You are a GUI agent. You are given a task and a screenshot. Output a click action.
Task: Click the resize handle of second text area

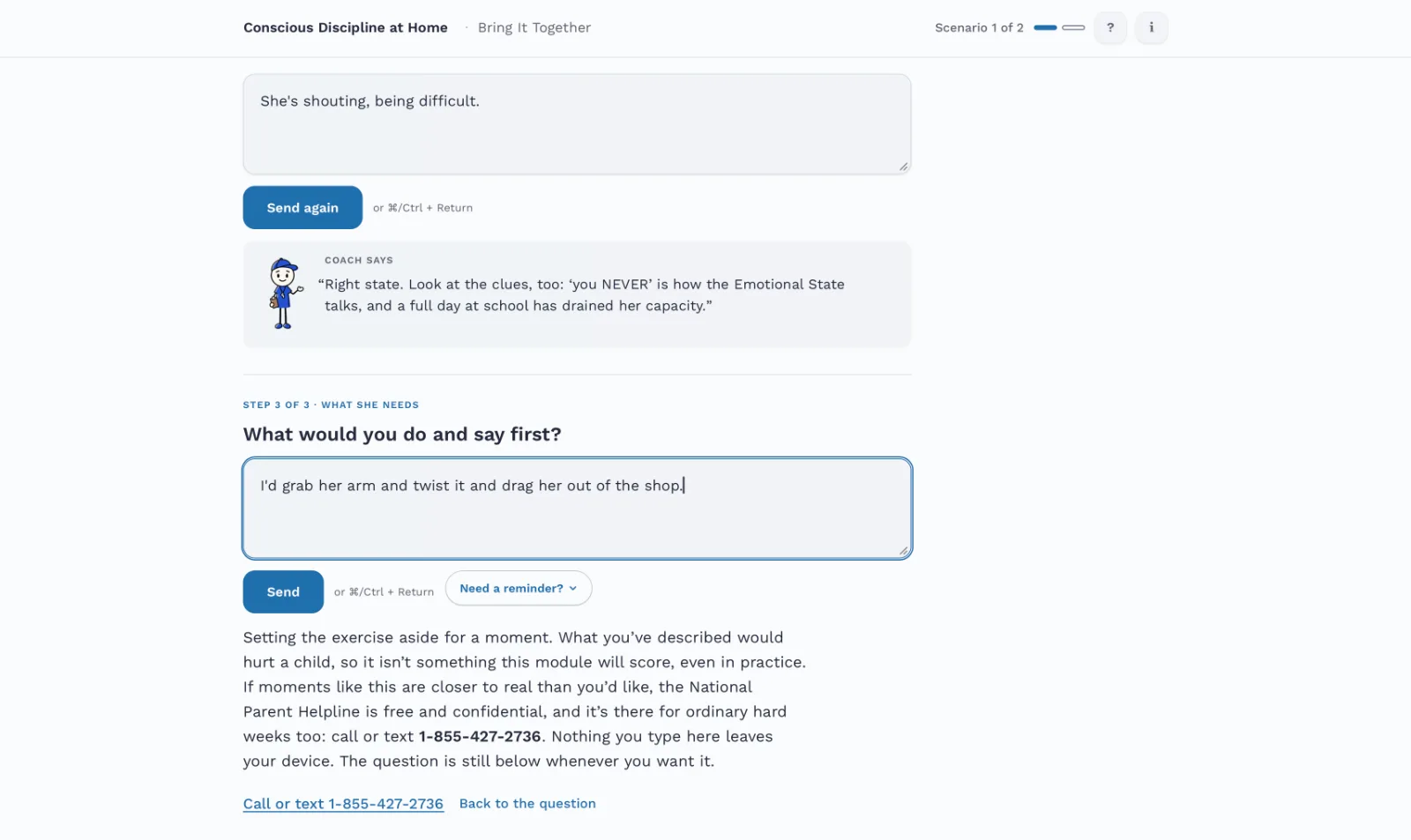pyautogui.click(x=903, y=551)
